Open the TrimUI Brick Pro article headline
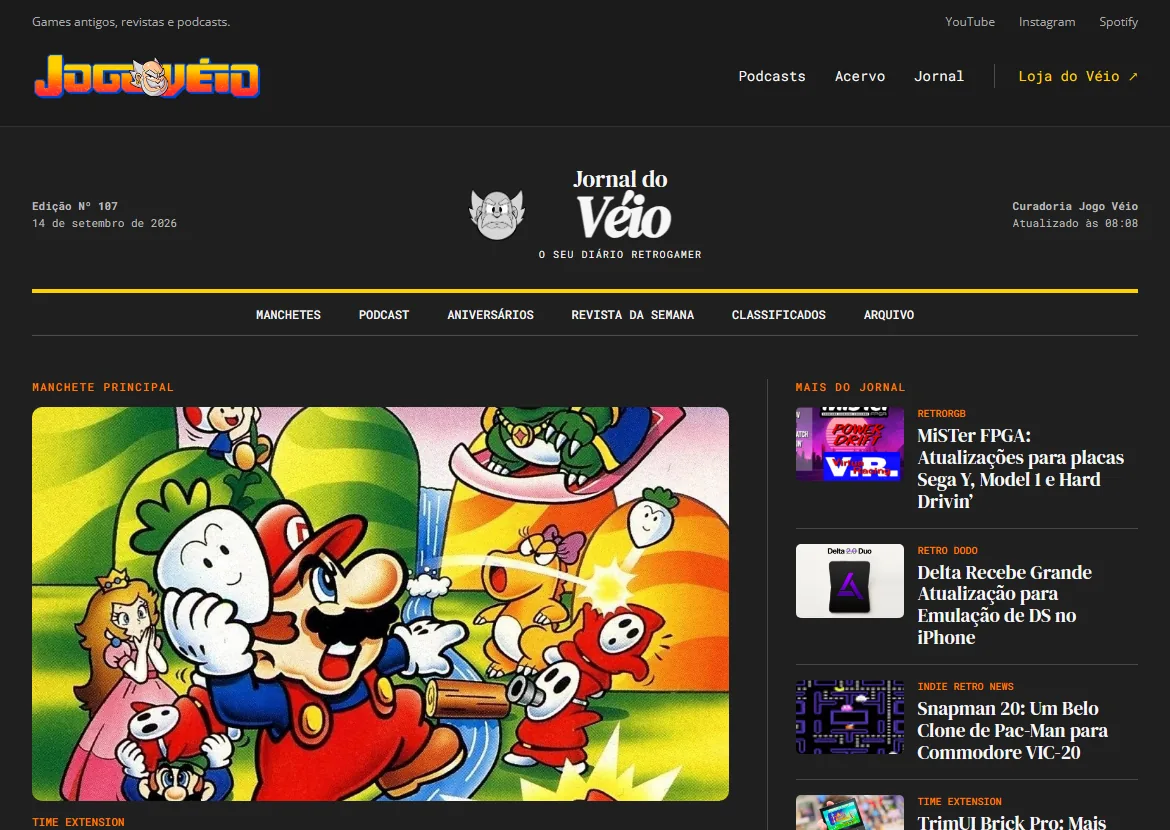Screen dimensions: 1170x830 point(1012,822)
